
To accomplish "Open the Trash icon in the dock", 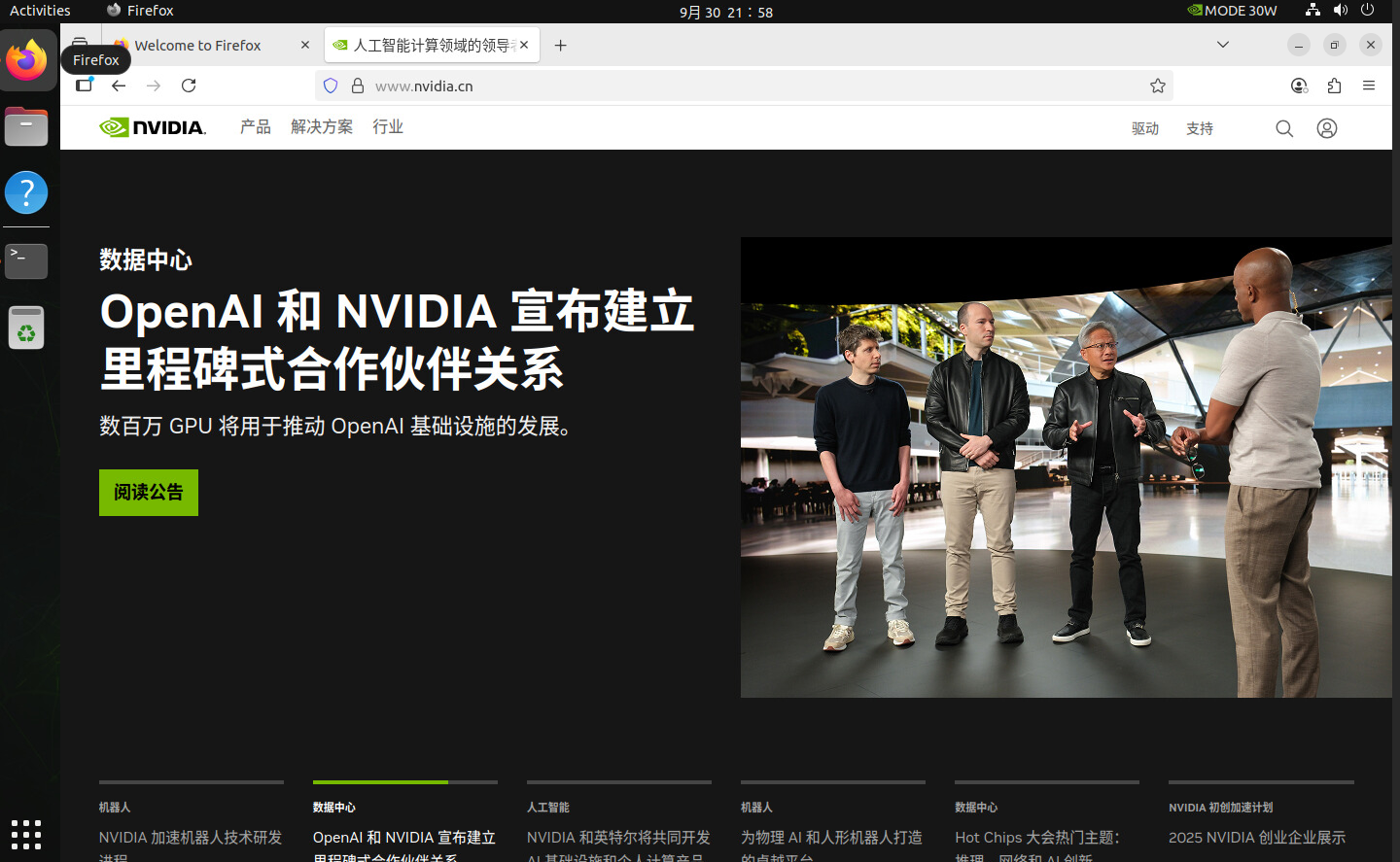I will [26, 328].
